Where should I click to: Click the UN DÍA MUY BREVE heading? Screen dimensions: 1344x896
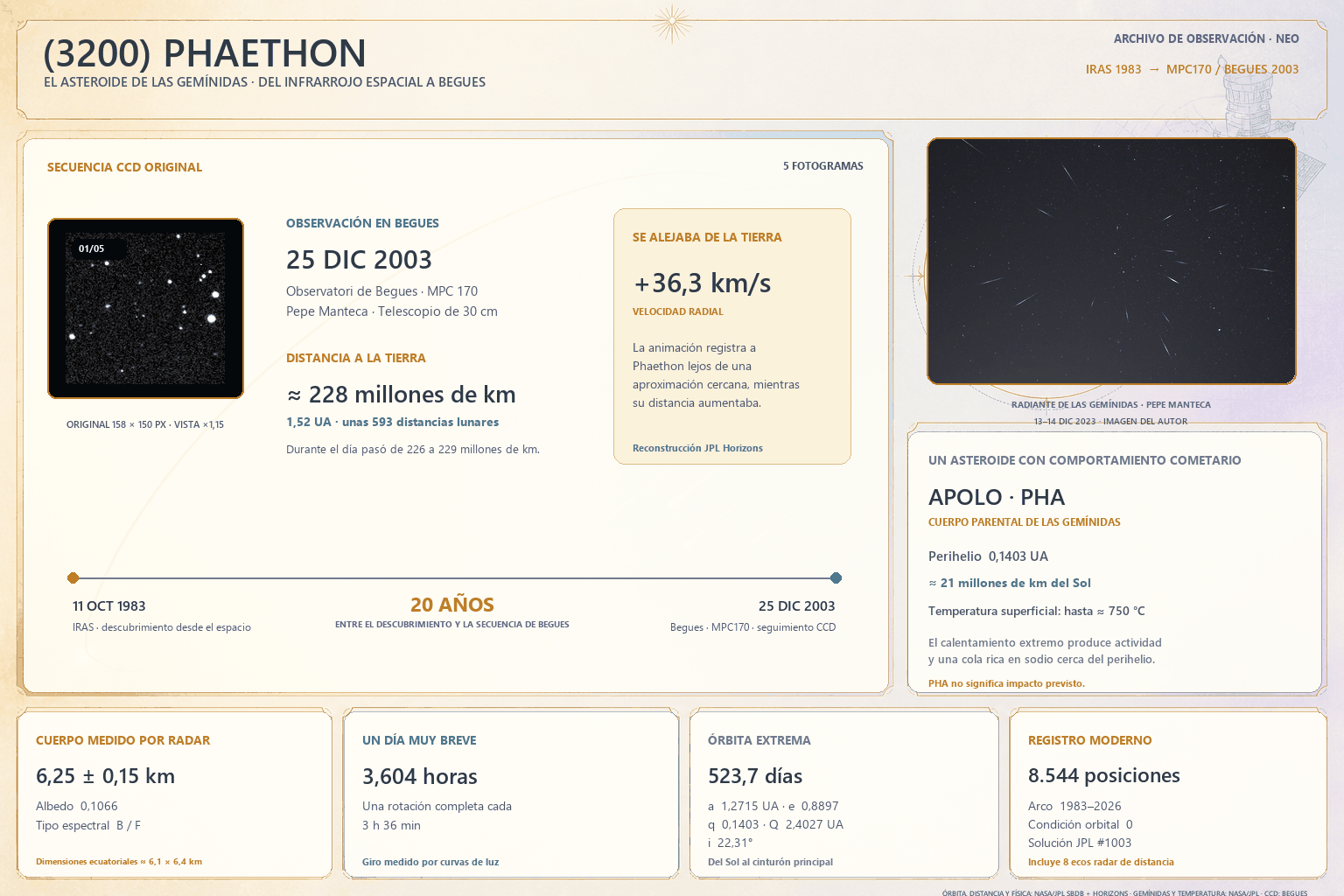pos(419,740)
